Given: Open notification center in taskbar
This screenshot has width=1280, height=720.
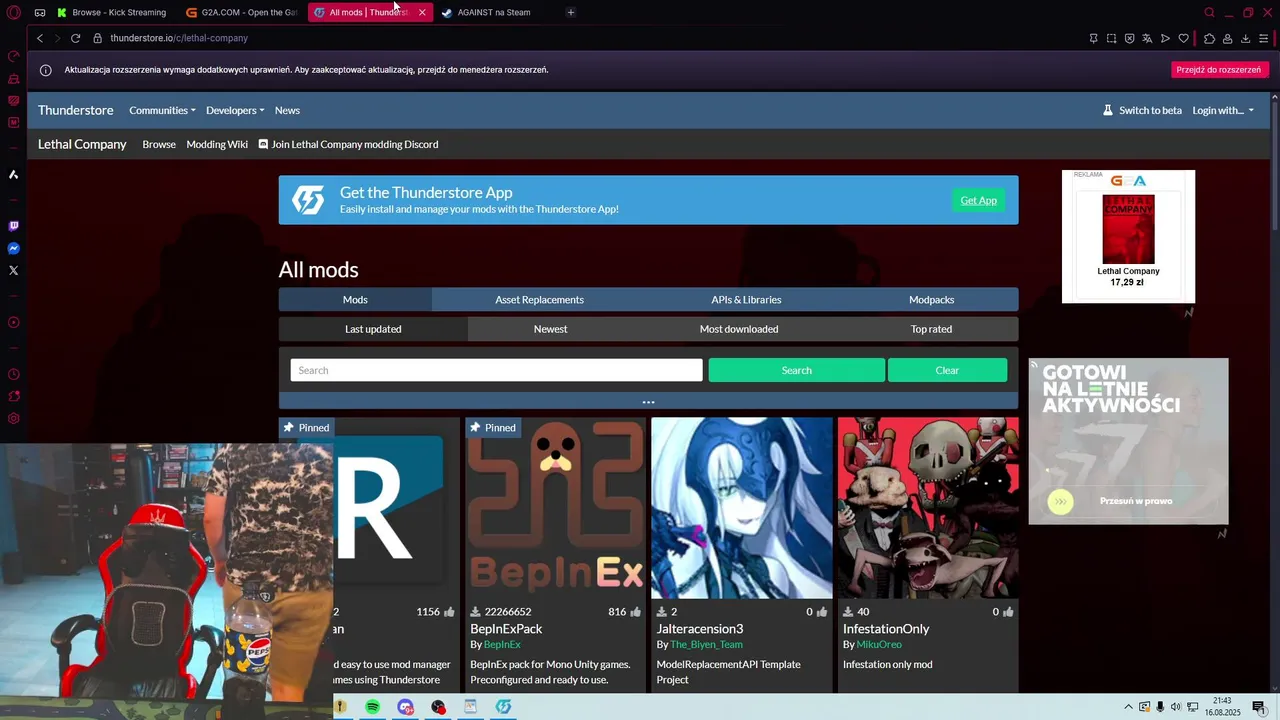Looking at the screenshot, I should pyautogui.click(x=1259, y=707).
